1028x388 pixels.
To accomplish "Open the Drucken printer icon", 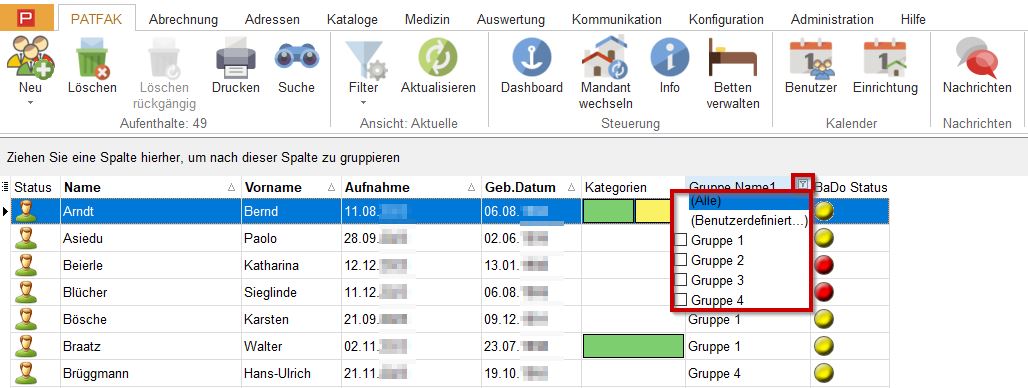I will 235,58.
